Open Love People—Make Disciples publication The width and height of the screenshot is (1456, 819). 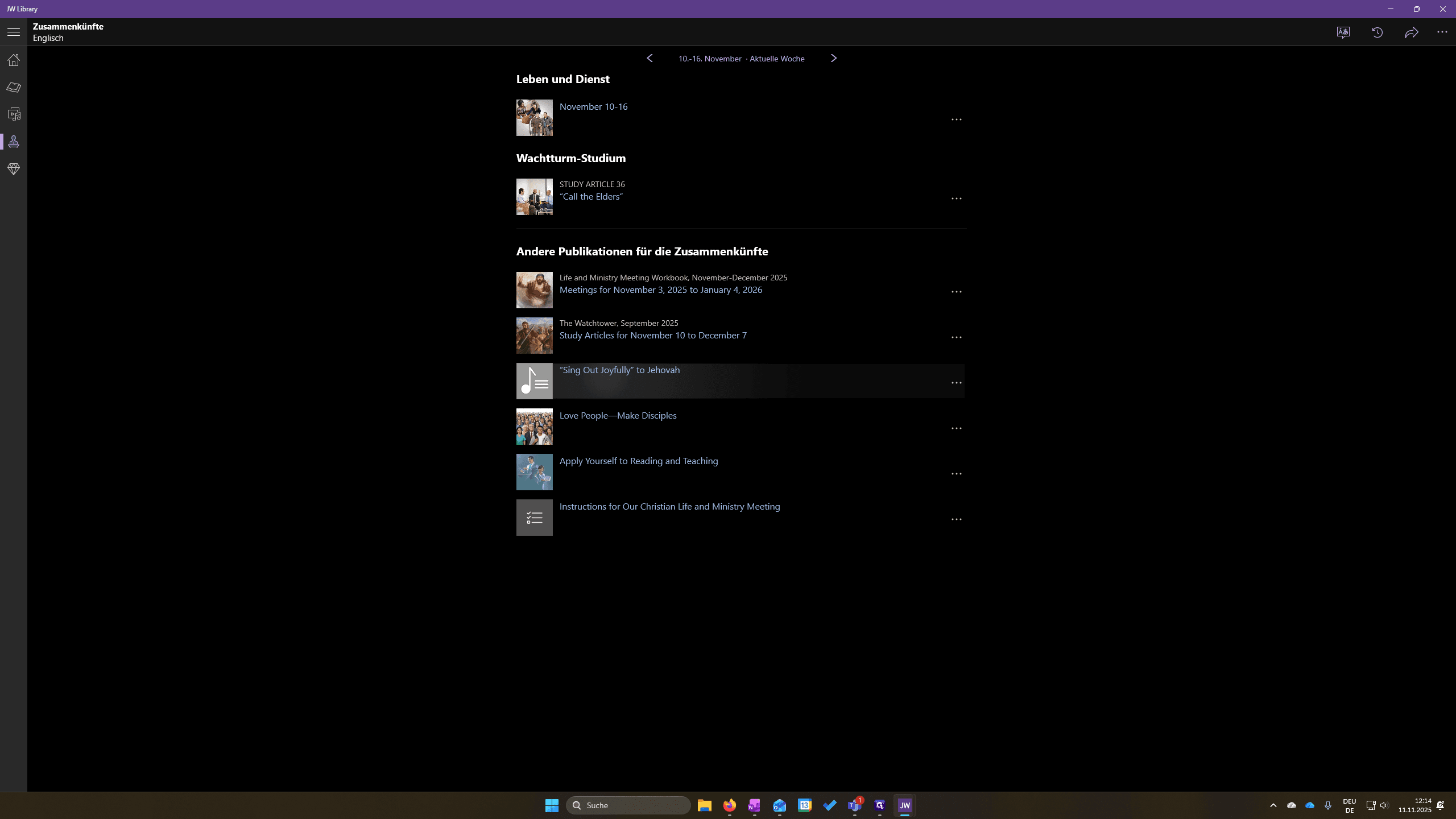618,416
